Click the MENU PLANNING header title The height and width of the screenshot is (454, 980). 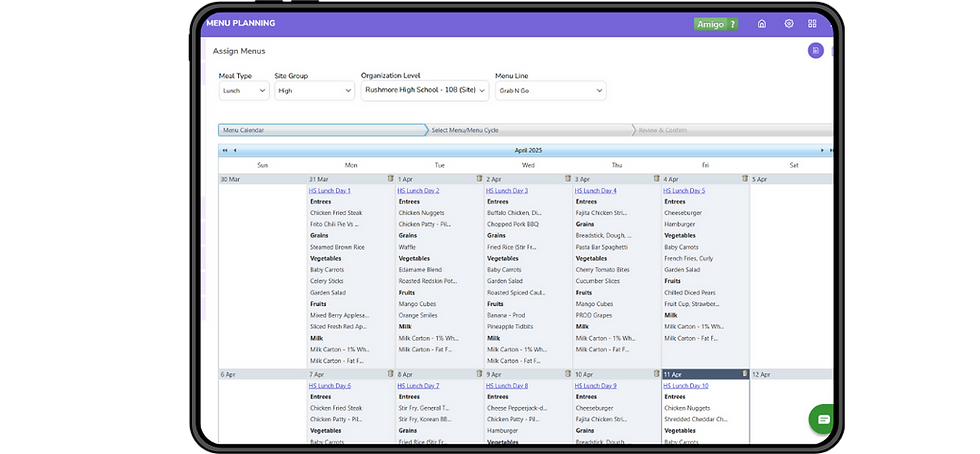241,23
